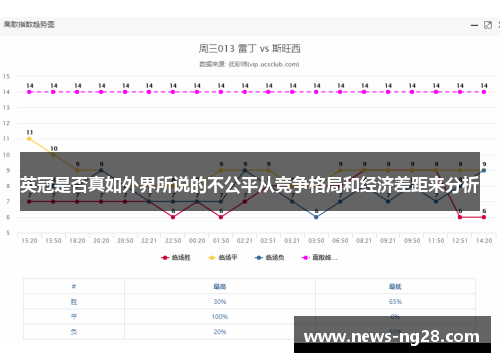
Task: Click the 100% table cell
Action: [x=220, y=317]
